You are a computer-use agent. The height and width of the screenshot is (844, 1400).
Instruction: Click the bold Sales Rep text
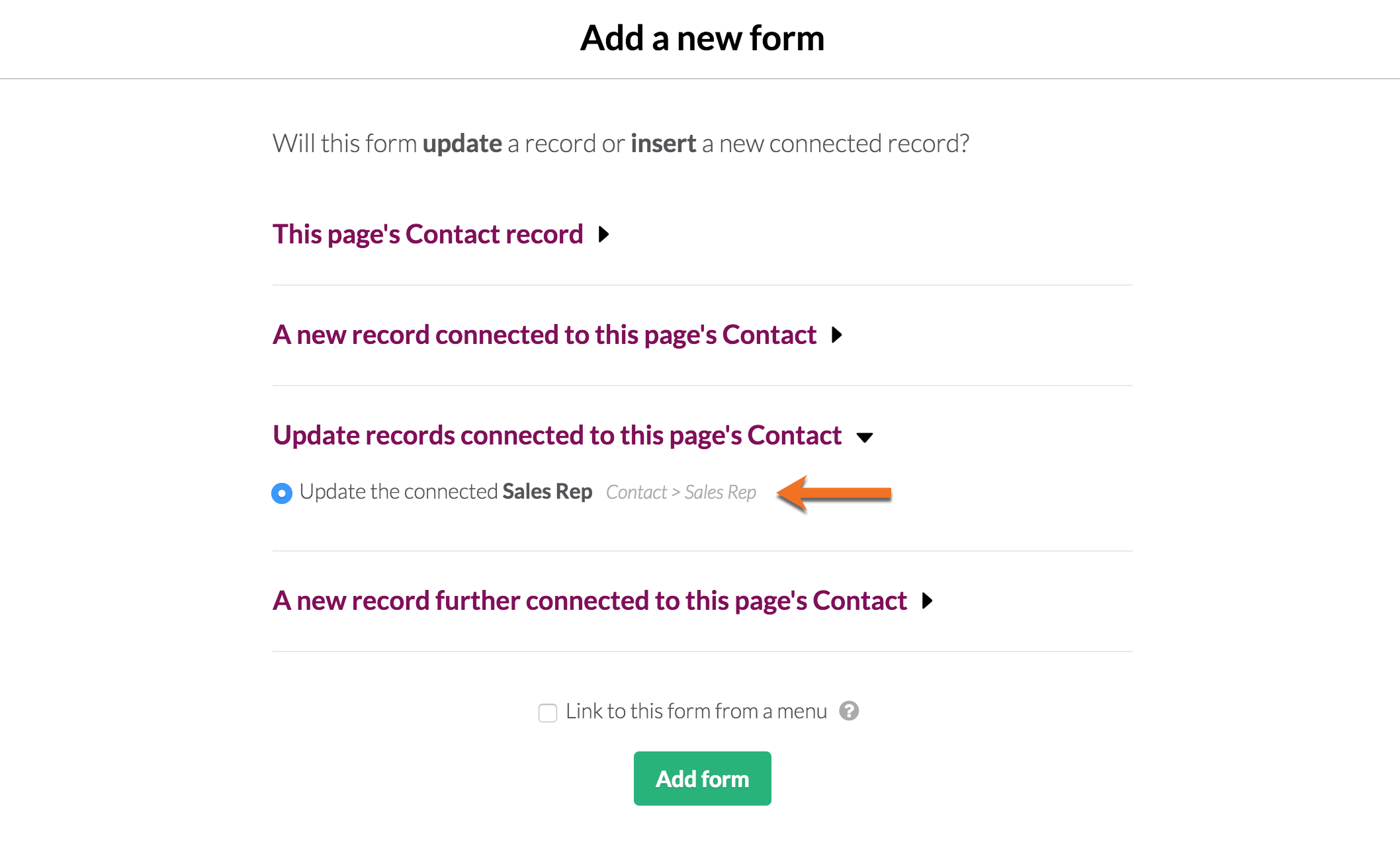click(547, 491)
